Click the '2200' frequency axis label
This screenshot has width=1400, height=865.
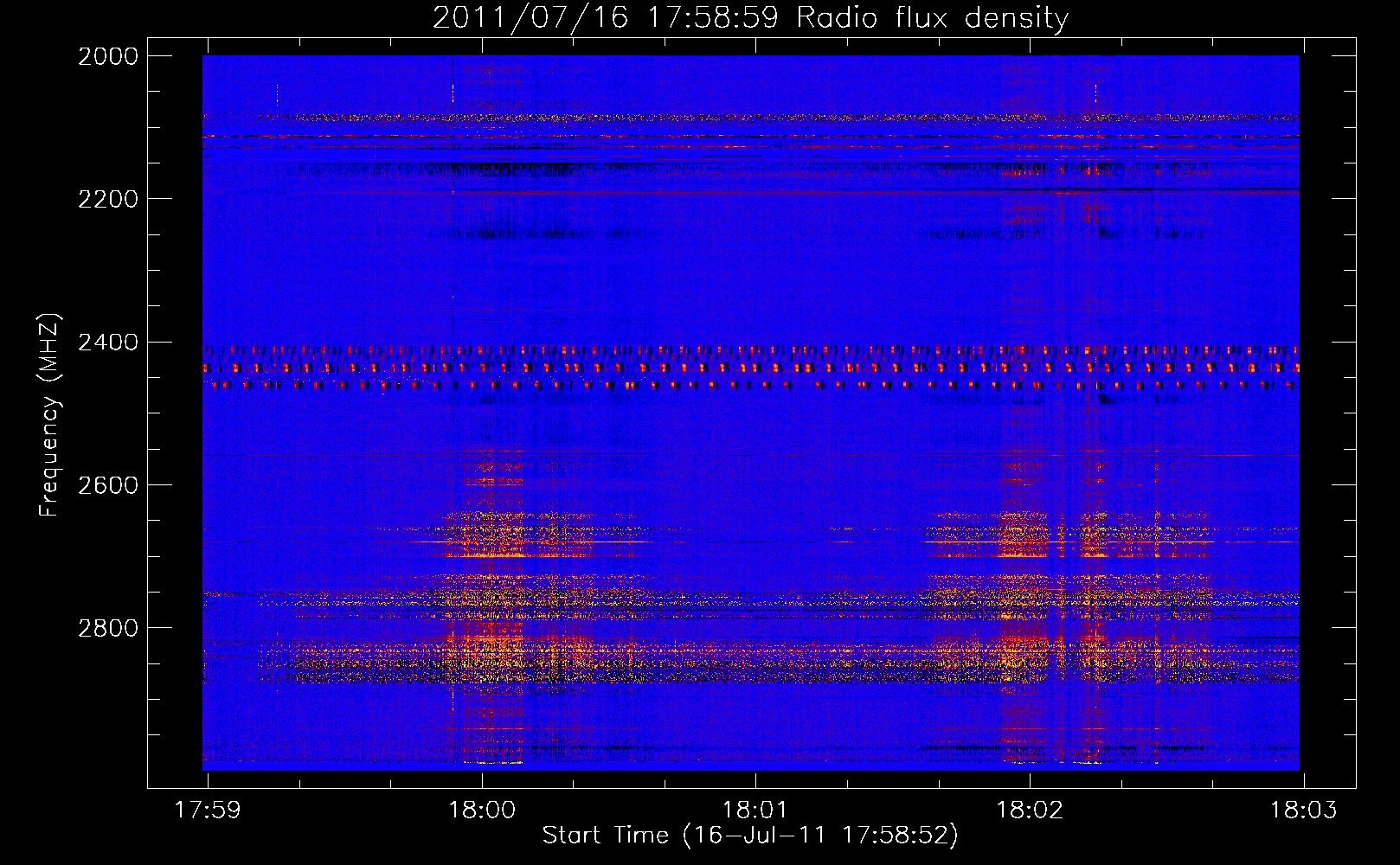click(x=108, y=199)
